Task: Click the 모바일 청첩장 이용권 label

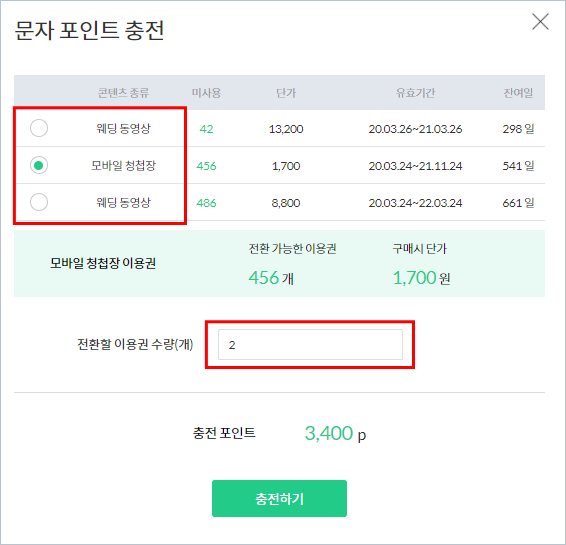Action: [103, 263]
